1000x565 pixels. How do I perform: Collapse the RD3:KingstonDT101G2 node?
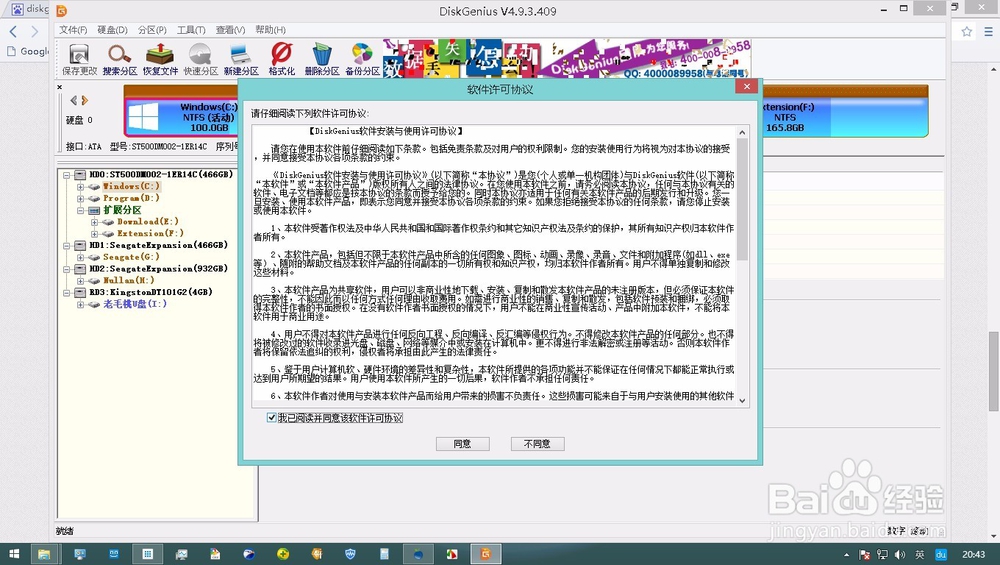(66, 293)
